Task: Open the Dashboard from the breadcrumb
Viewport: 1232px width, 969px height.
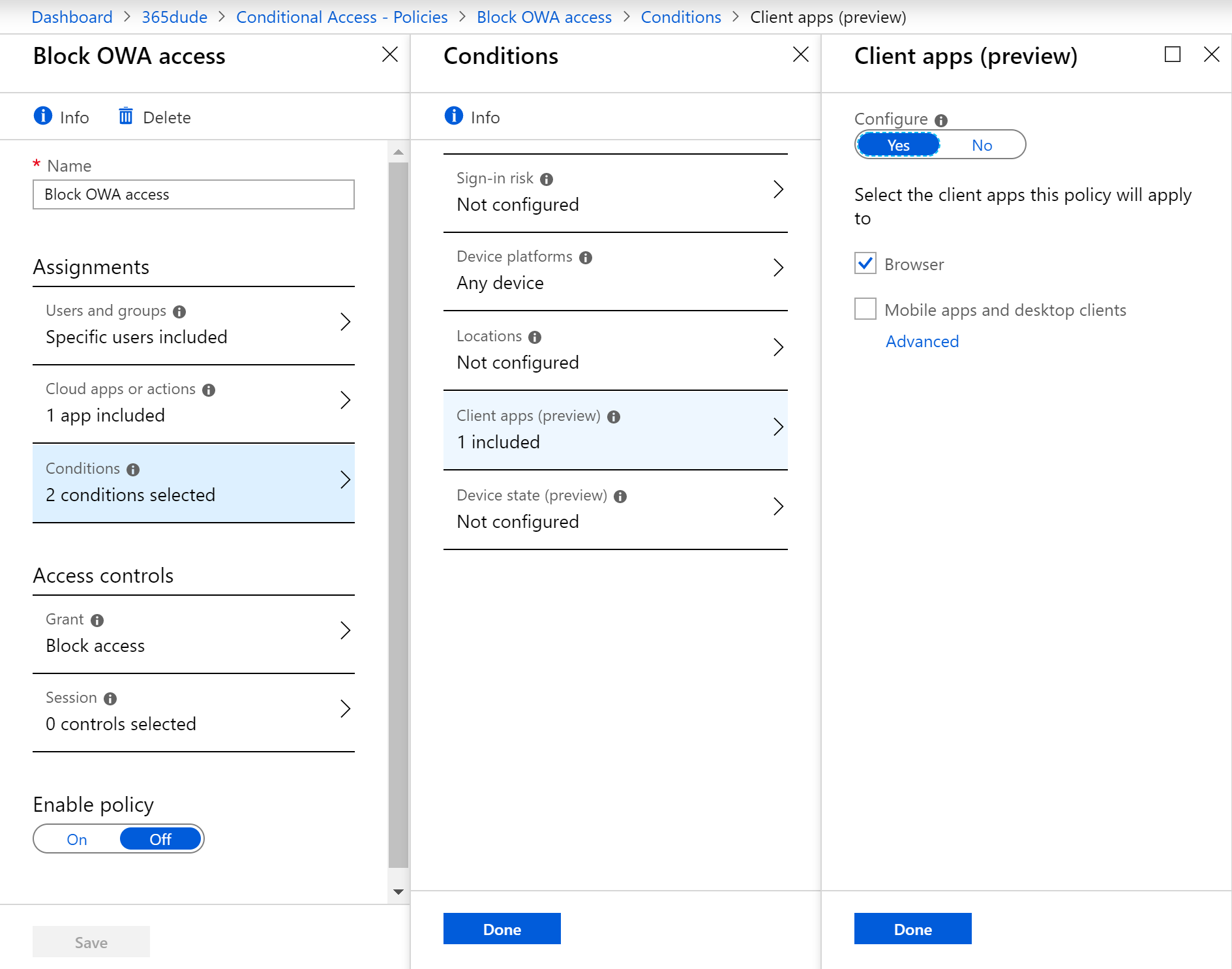Action: click(x=72, y=16)
